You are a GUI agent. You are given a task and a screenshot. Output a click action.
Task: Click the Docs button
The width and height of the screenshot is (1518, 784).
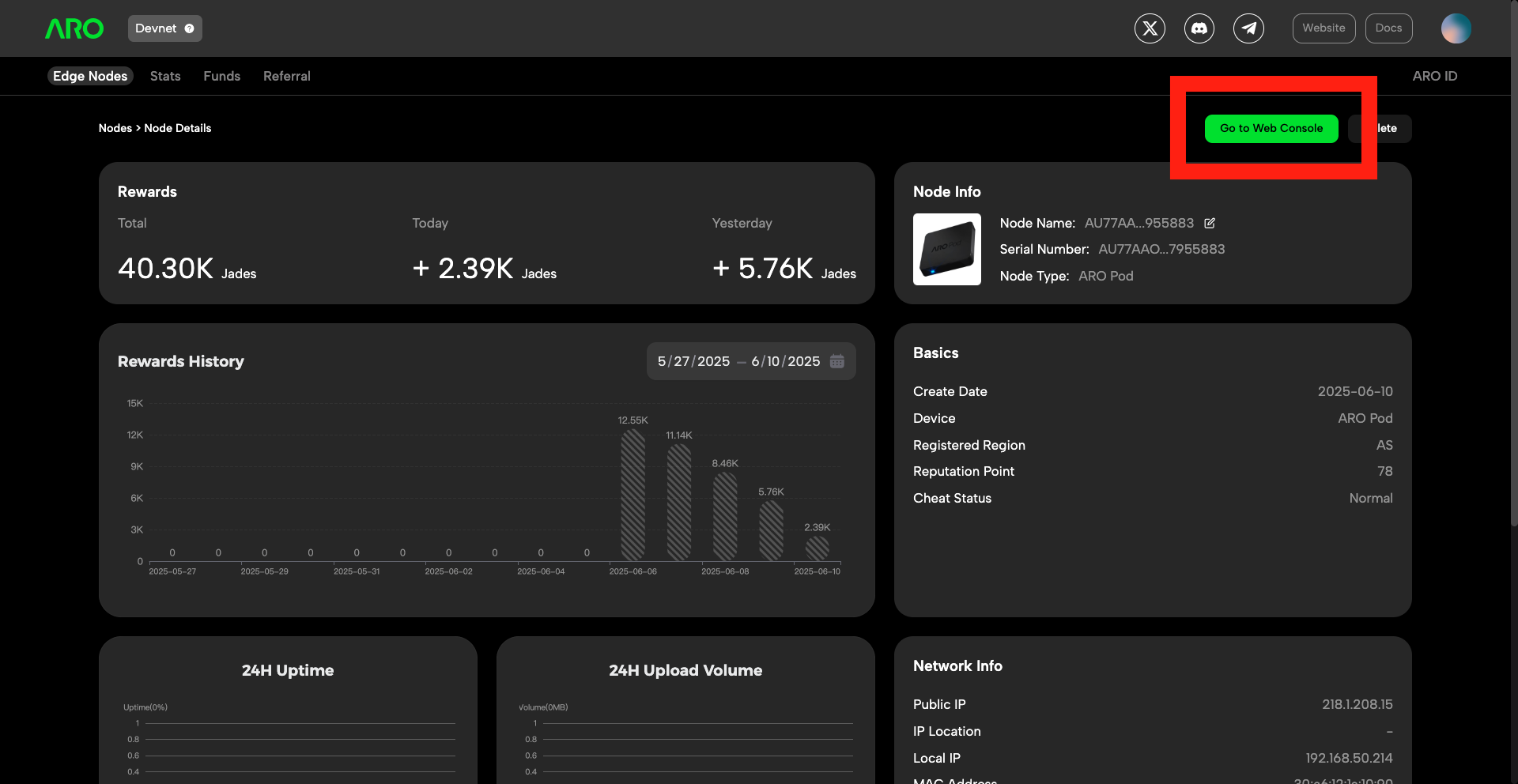click(x=1389, y=28)
